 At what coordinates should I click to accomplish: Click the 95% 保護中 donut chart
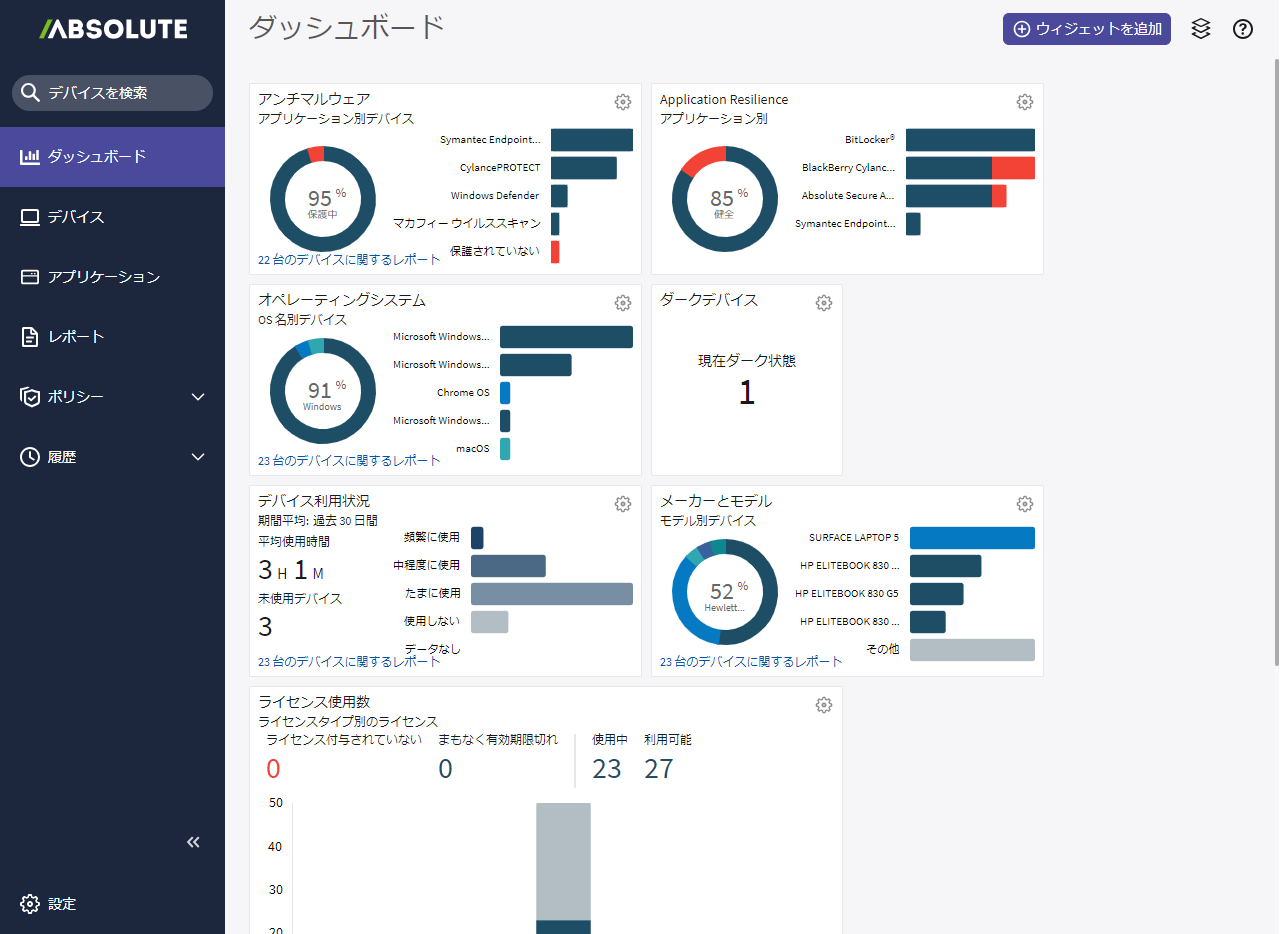click(323, 198)
